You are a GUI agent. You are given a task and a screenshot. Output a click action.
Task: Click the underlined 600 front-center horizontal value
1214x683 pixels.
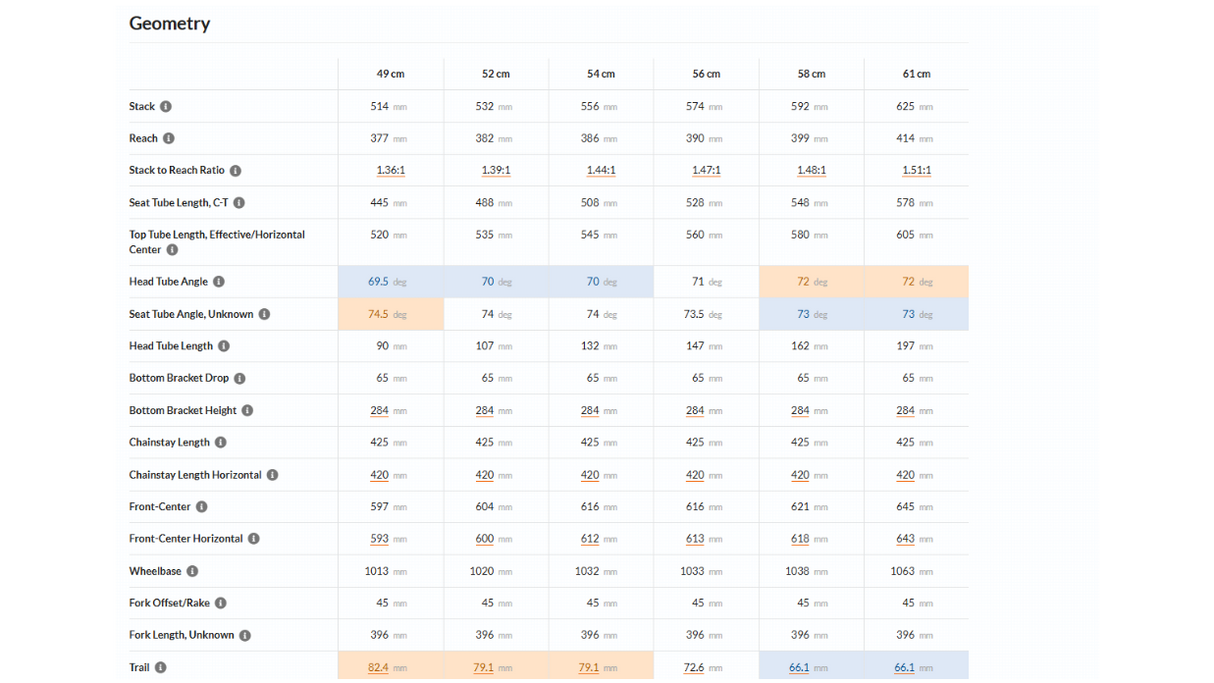click(x=485, y=539)
